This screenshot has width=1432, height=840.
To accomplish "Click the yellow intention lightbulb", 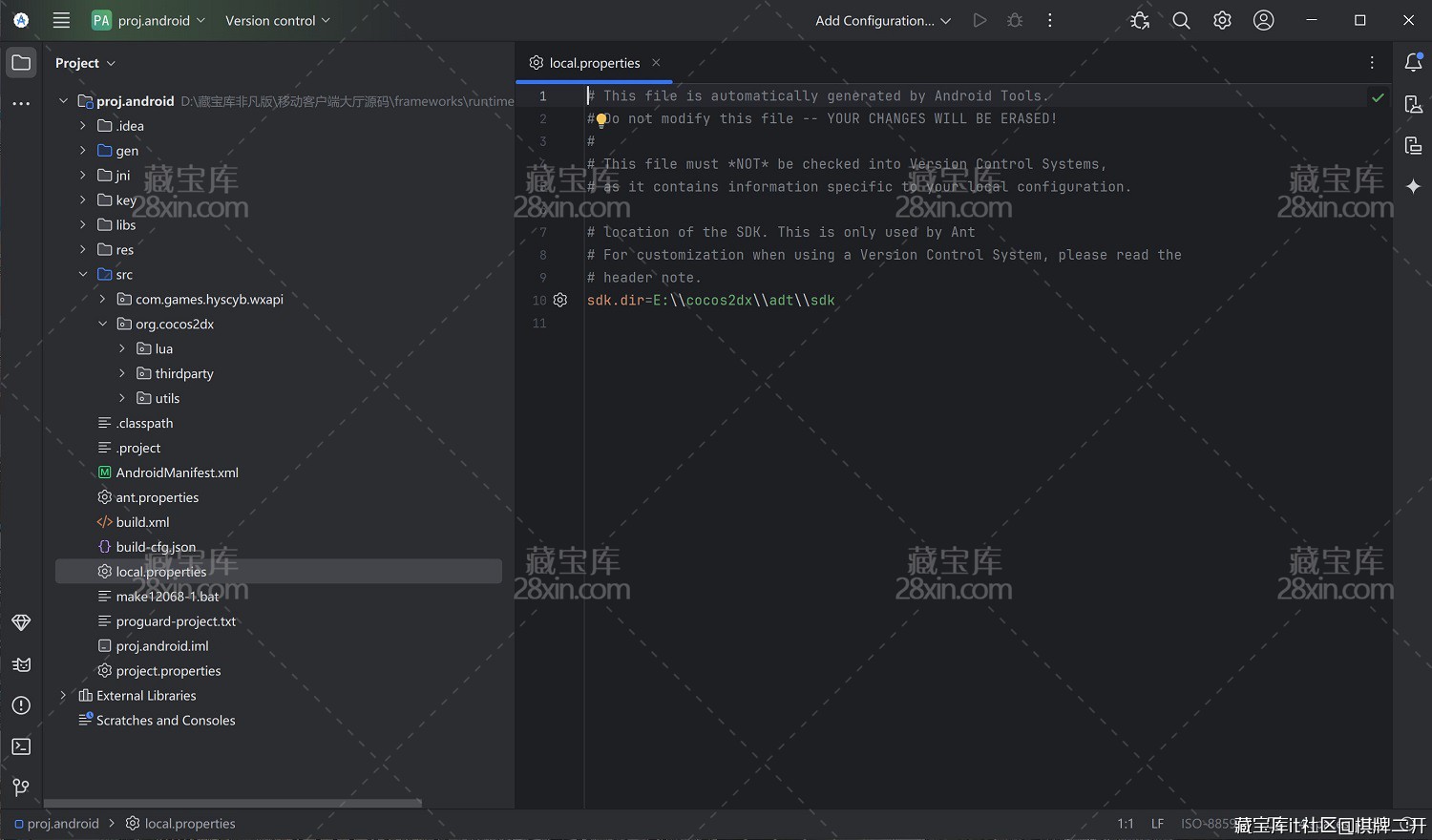I will 601,120.
